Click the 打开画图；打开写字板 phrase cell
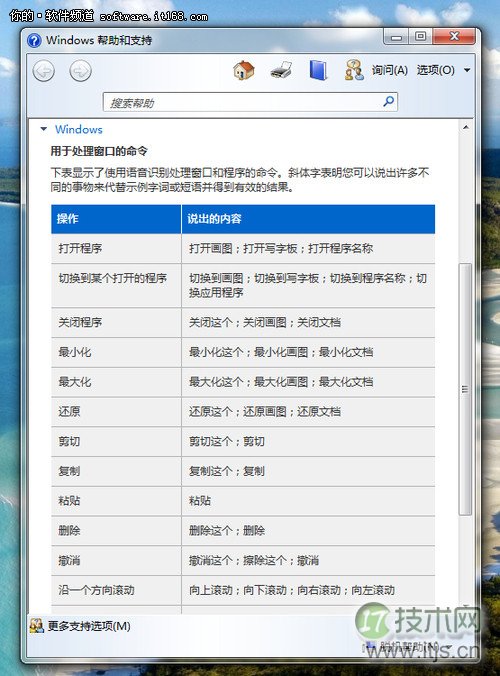500x676 pixels. point(308,249)
